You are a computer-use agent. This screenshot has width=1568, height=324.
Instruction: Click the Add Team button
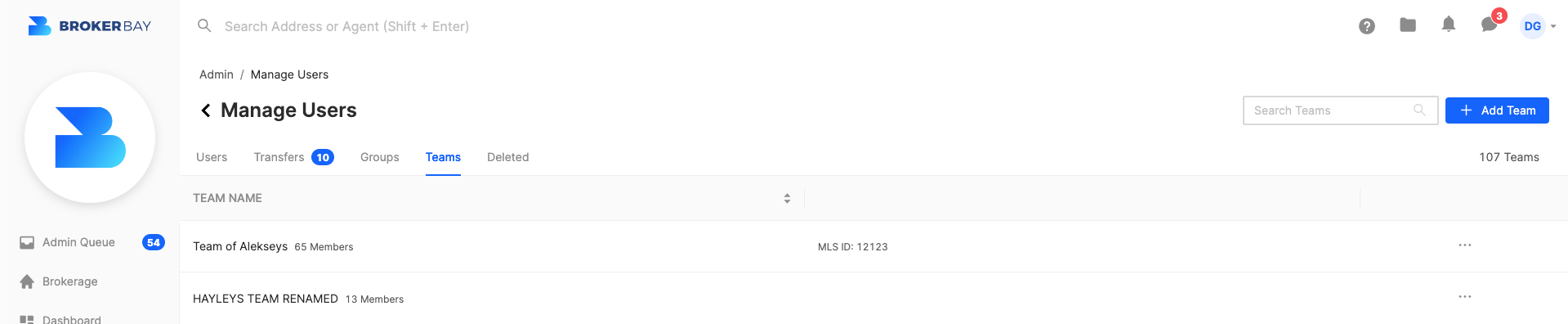tap(1497, 110)
